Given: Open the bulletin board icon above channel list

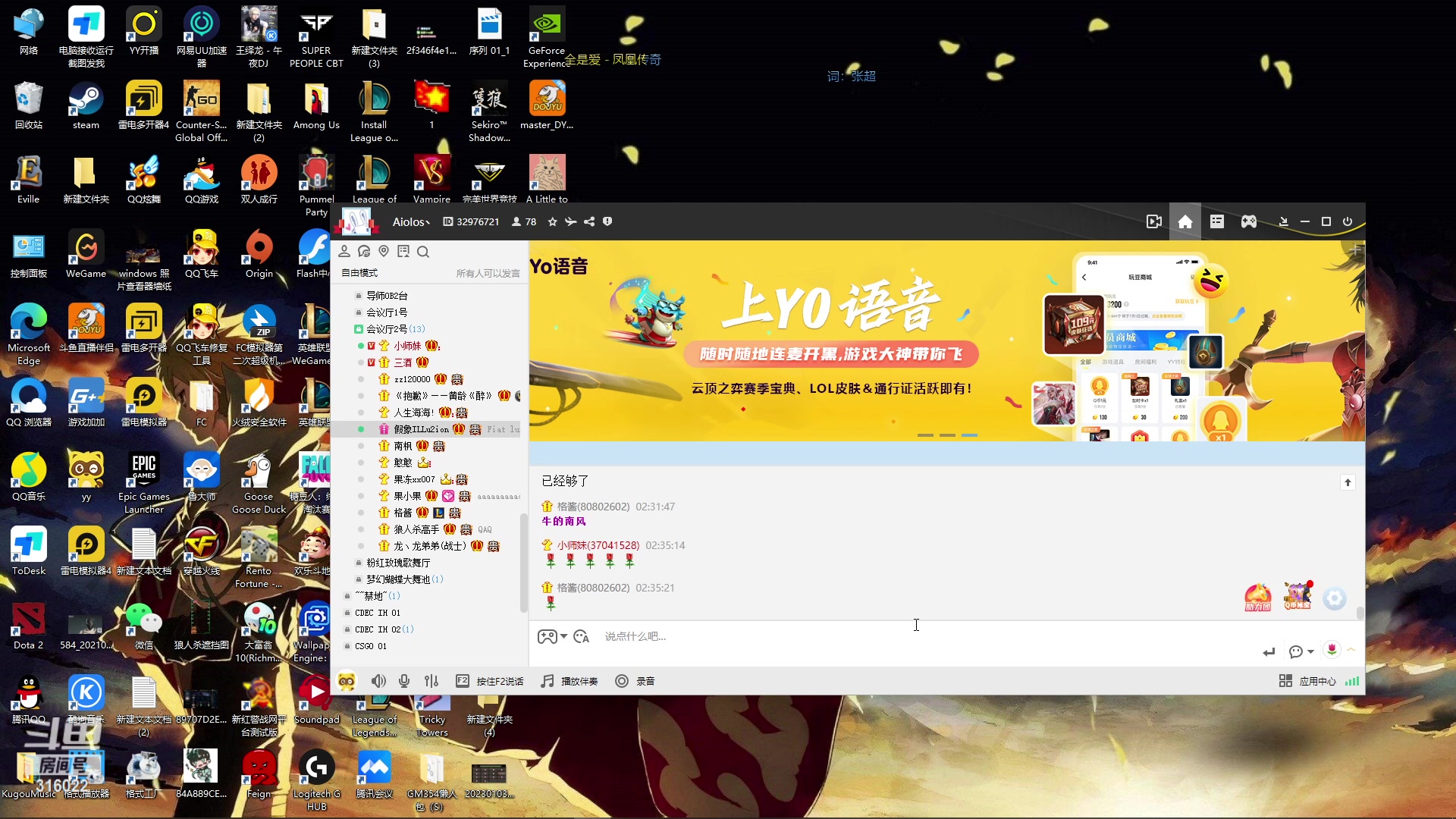Looking at the screenshot, I should (403, 251).
